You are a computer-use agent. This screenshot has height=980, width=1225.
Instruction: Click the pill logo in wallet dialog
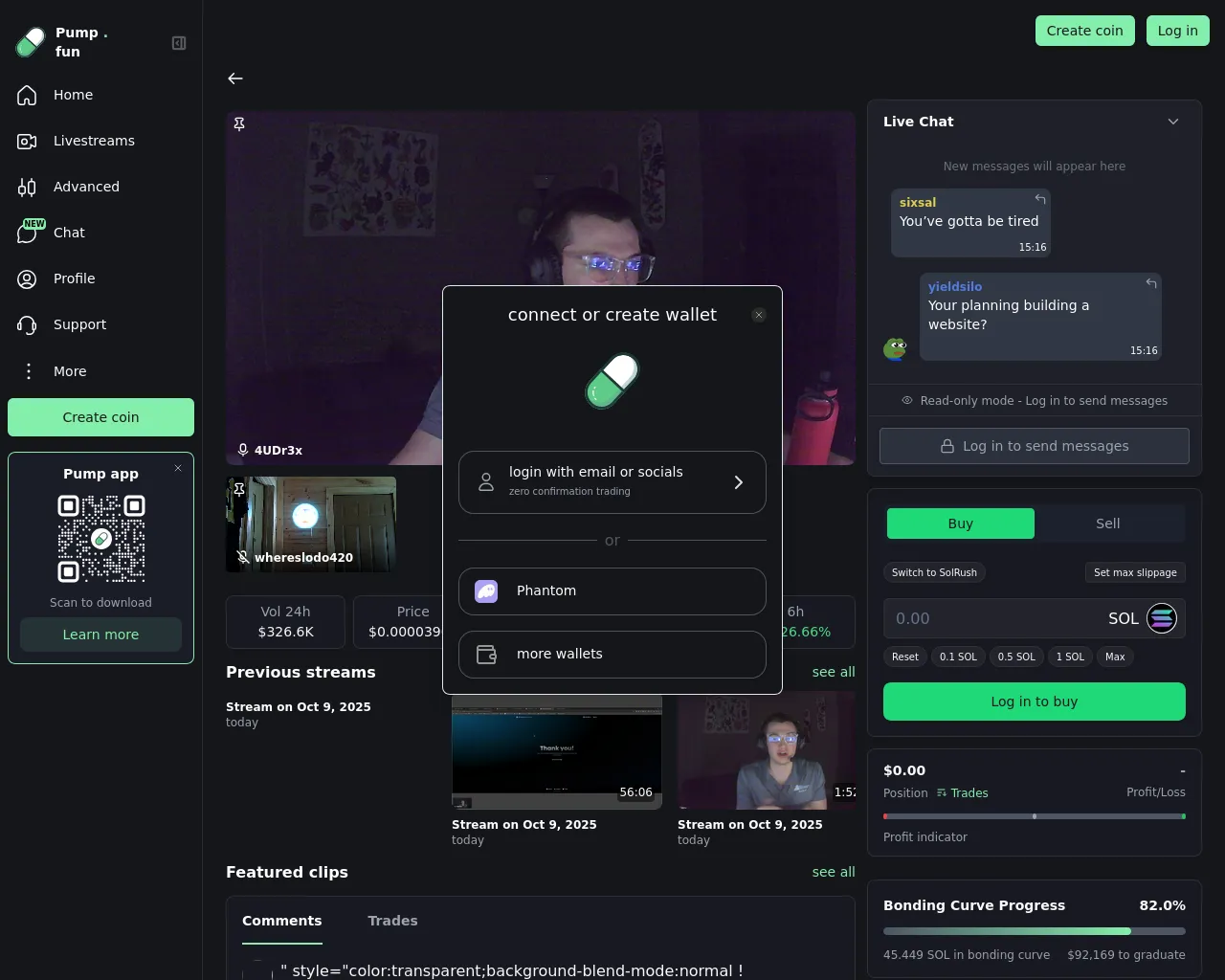tap(612, 381)
